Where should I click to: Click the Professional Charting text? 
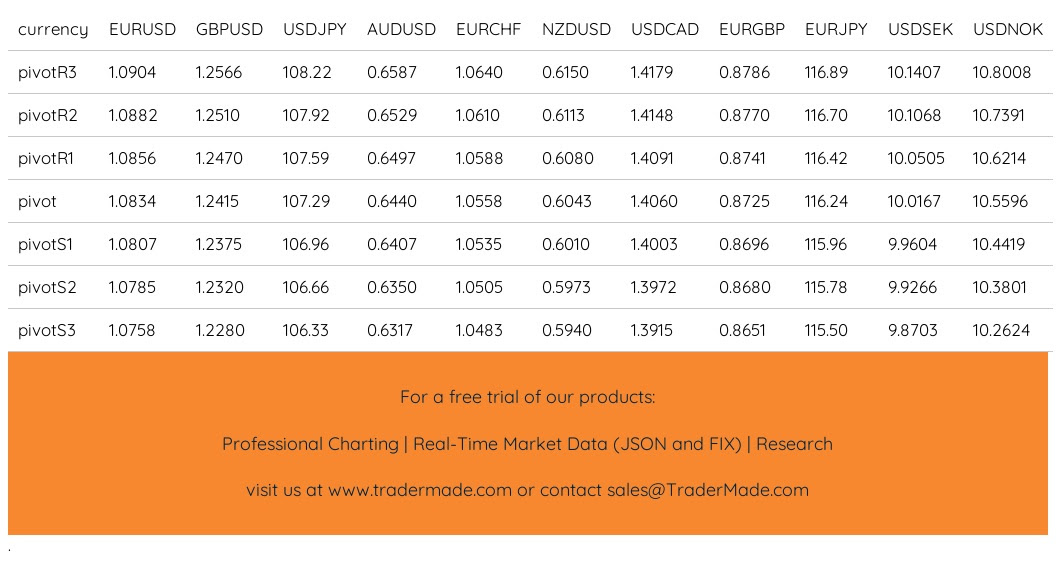pos(310,444)
